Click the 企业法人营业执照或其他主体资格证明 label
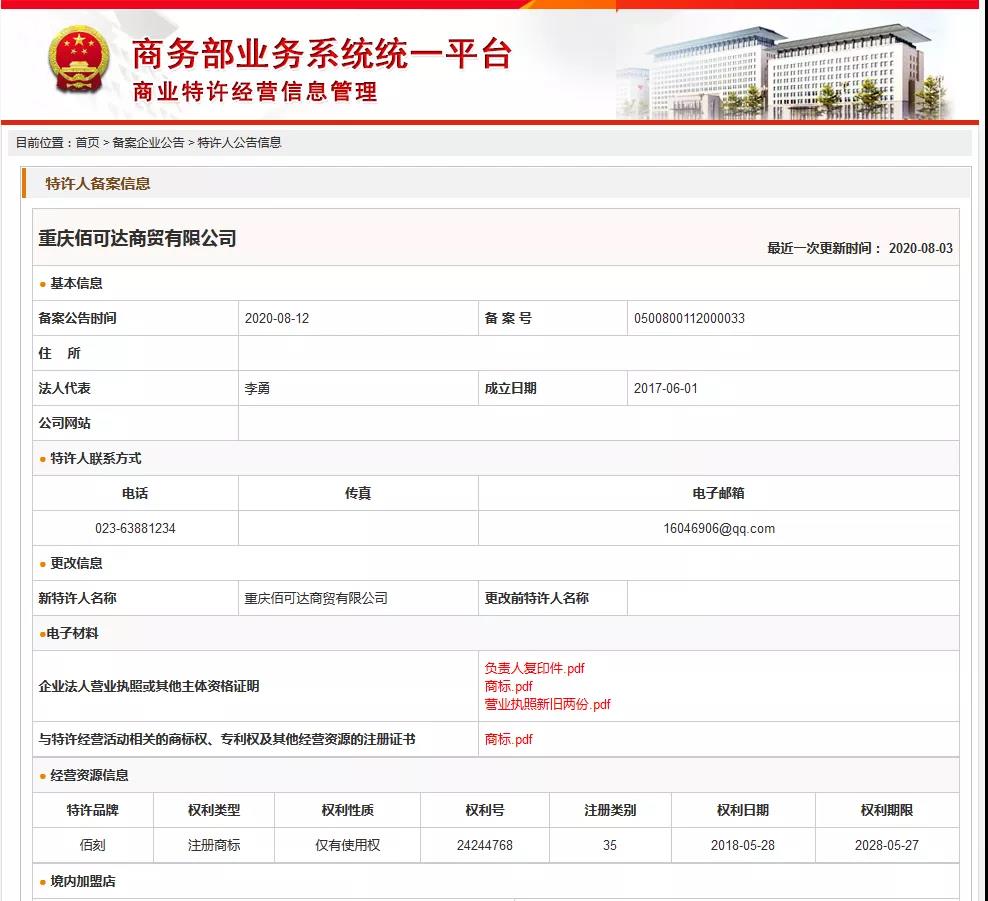 click(x=149, y=686)
